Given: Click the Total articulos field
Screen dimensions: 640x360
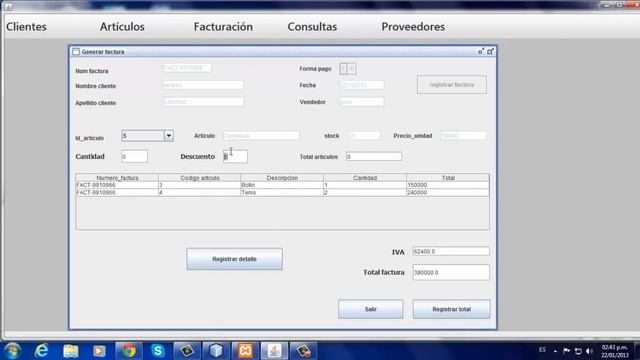Looking at the screenshot, I should click(x=374, y=156).
